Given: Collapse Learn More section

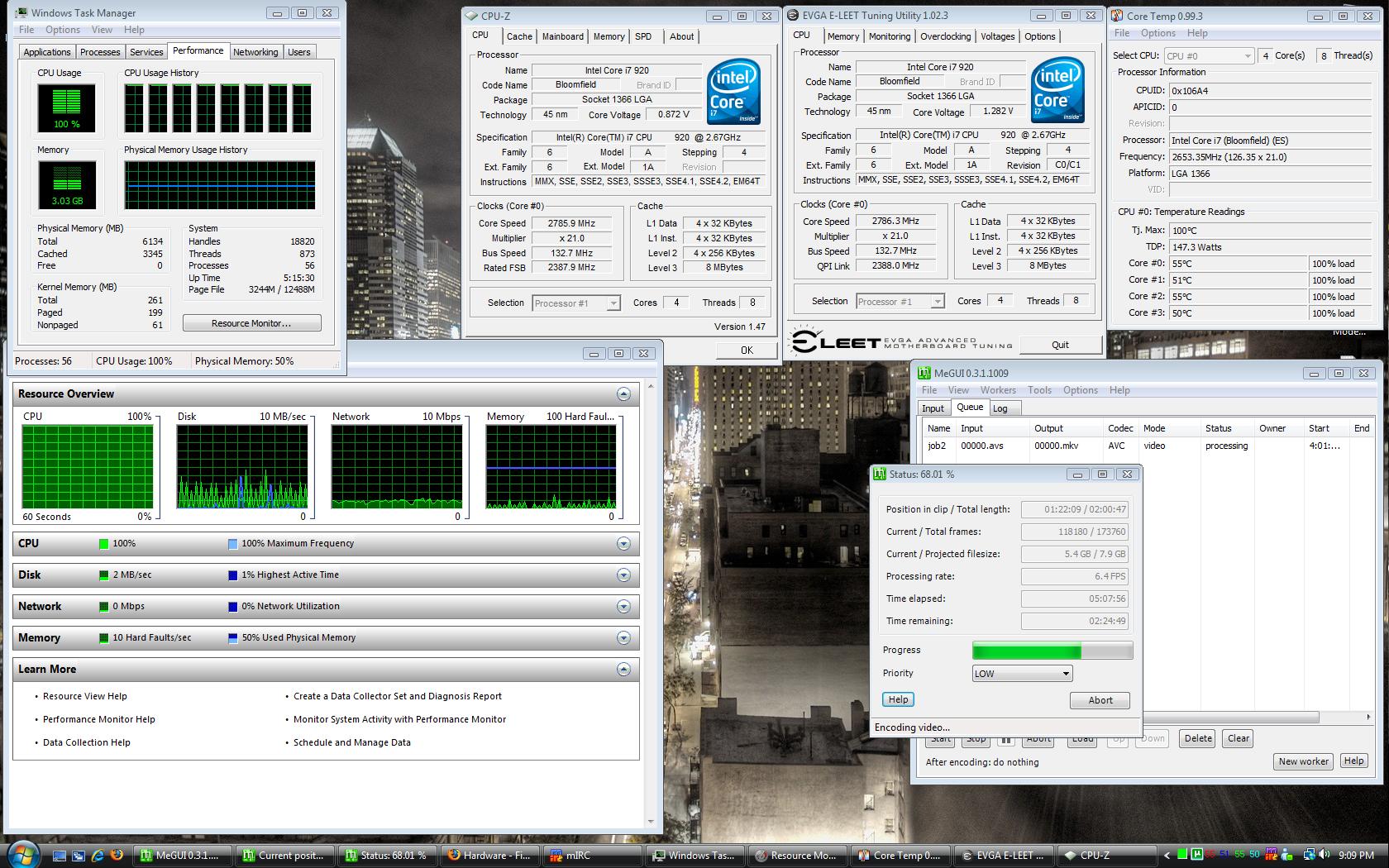Looking at the screenshot, I should [623, 670].
